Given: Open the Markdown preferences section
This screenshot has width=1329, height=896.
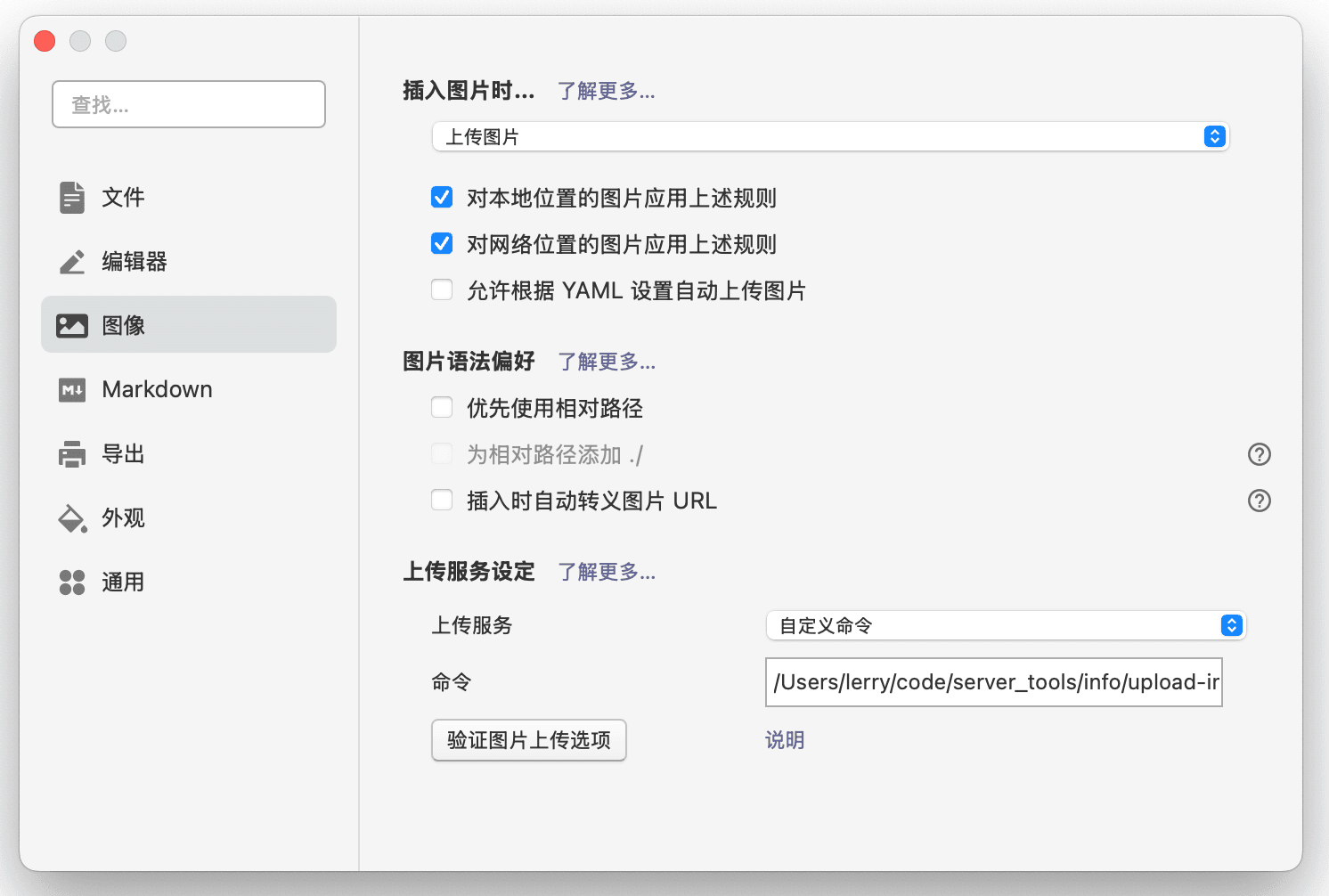Looking at the screenshot, I should (189, 389).
